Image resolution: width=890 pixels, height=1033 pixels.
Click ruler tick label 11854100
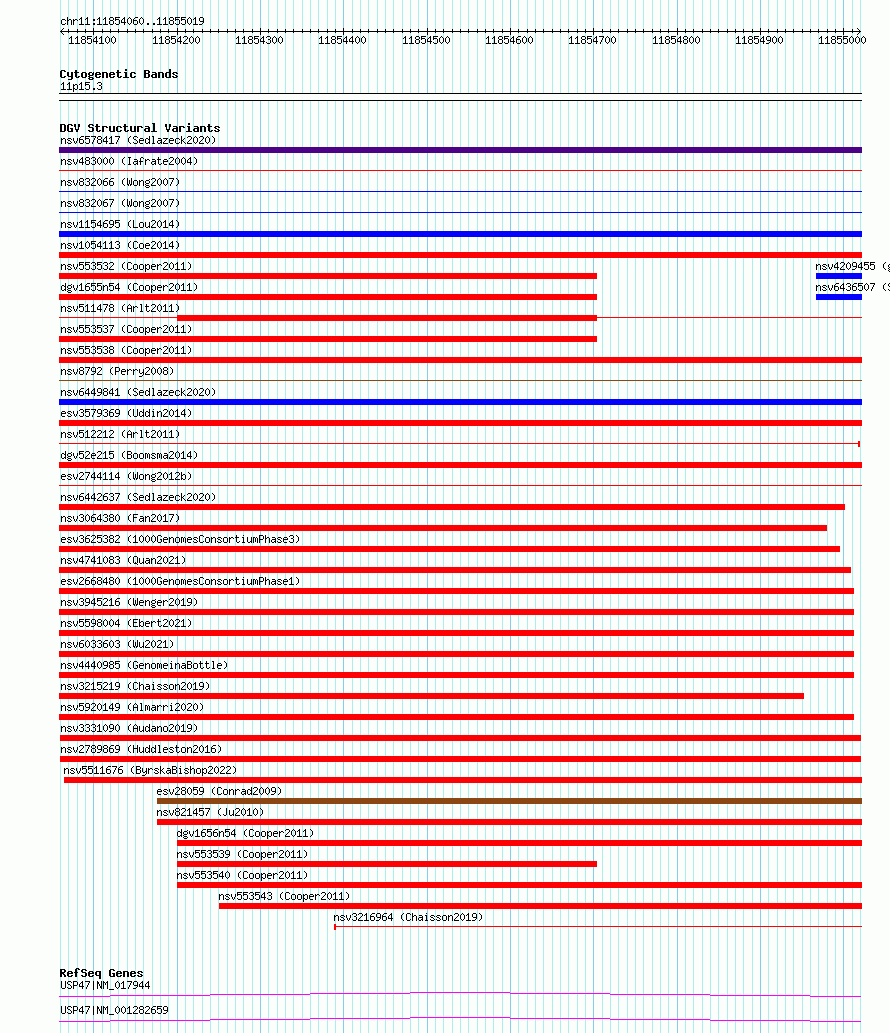[92, 40]
